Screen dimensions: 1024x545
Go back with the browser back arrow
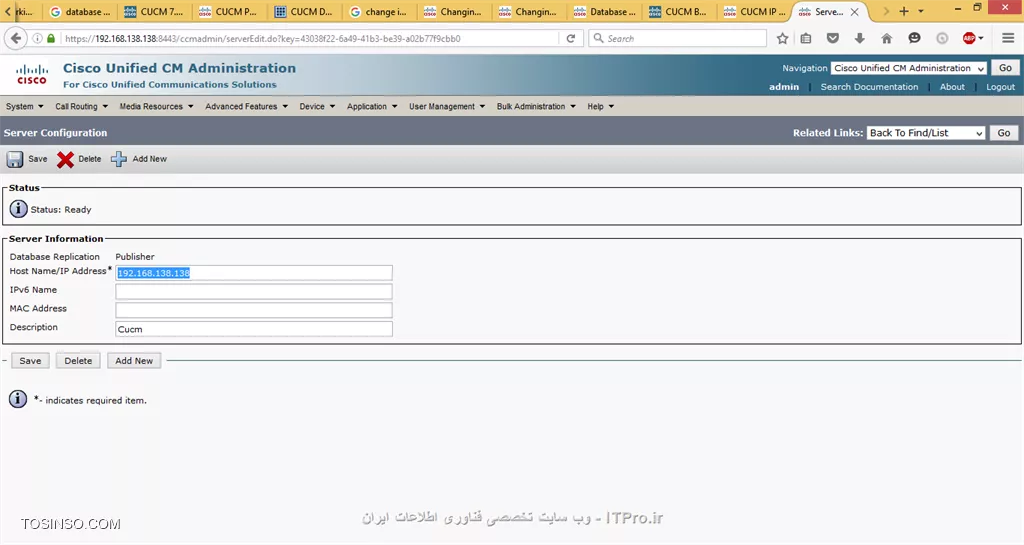(16, 39)
